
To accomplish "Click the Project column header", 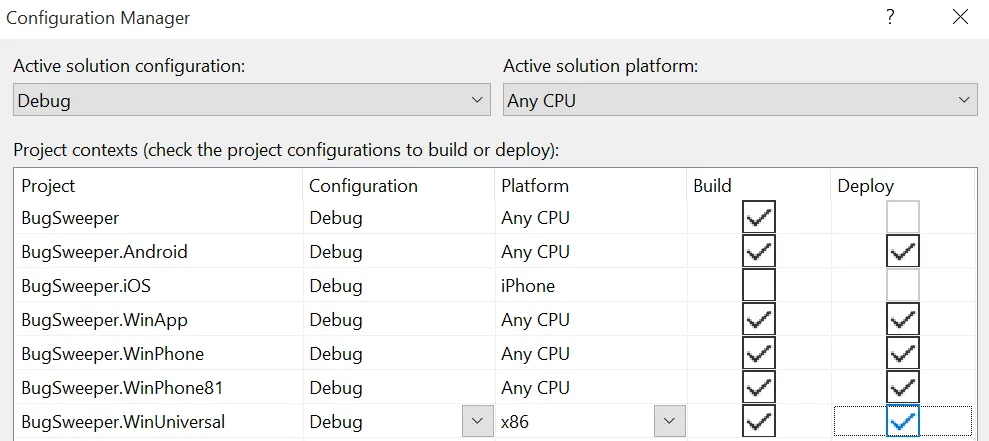I will (48, 186).
